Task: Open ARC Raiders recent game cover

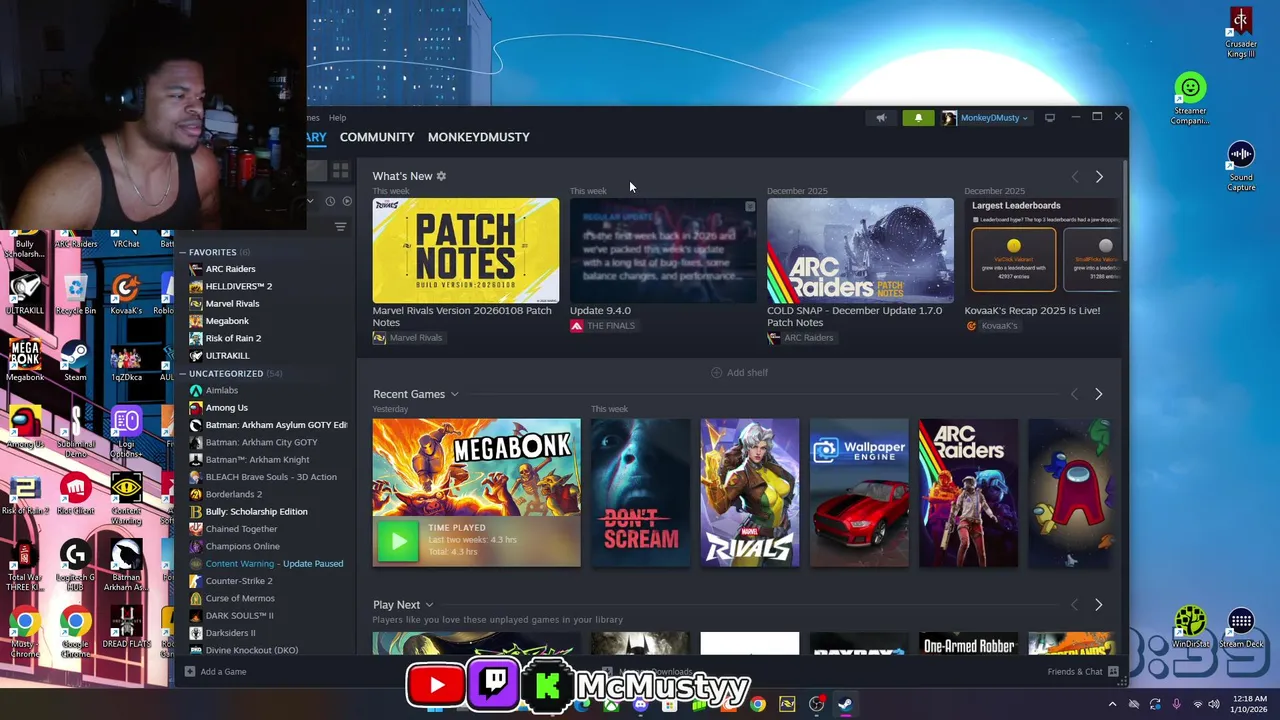Action: 968,493
